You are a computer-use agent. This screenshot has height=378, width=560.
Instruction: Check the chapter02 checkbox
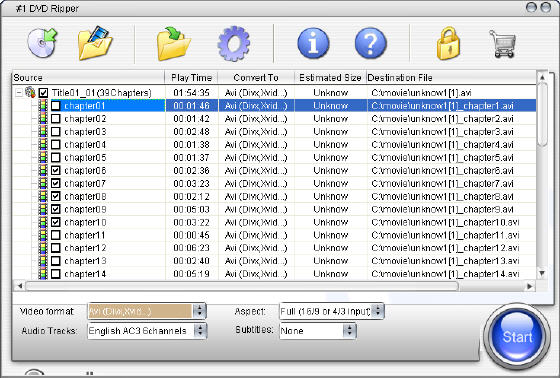click(56, 119)
